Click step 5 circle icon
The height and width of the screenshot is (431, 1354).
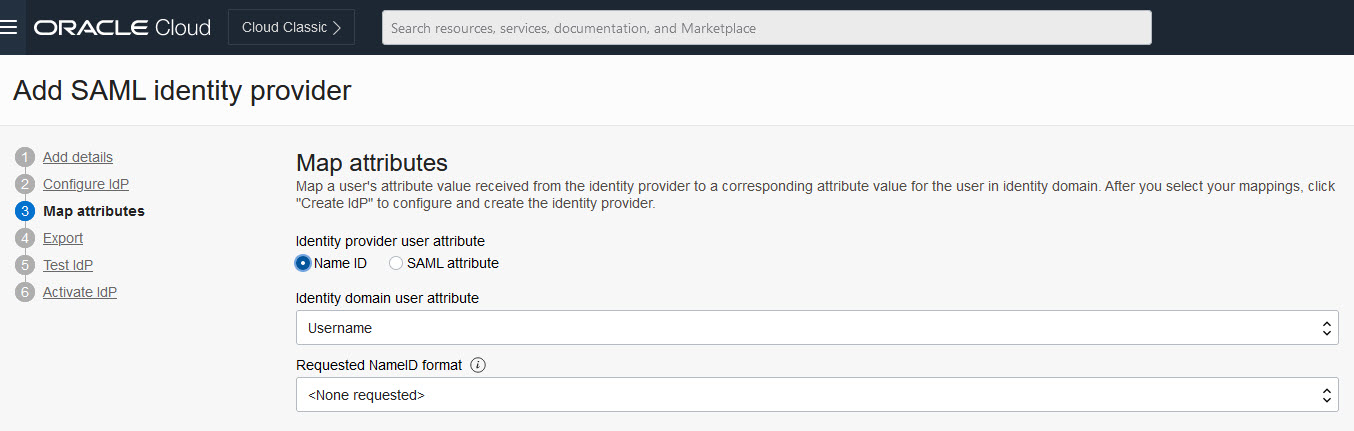click(x=26, y=265)
